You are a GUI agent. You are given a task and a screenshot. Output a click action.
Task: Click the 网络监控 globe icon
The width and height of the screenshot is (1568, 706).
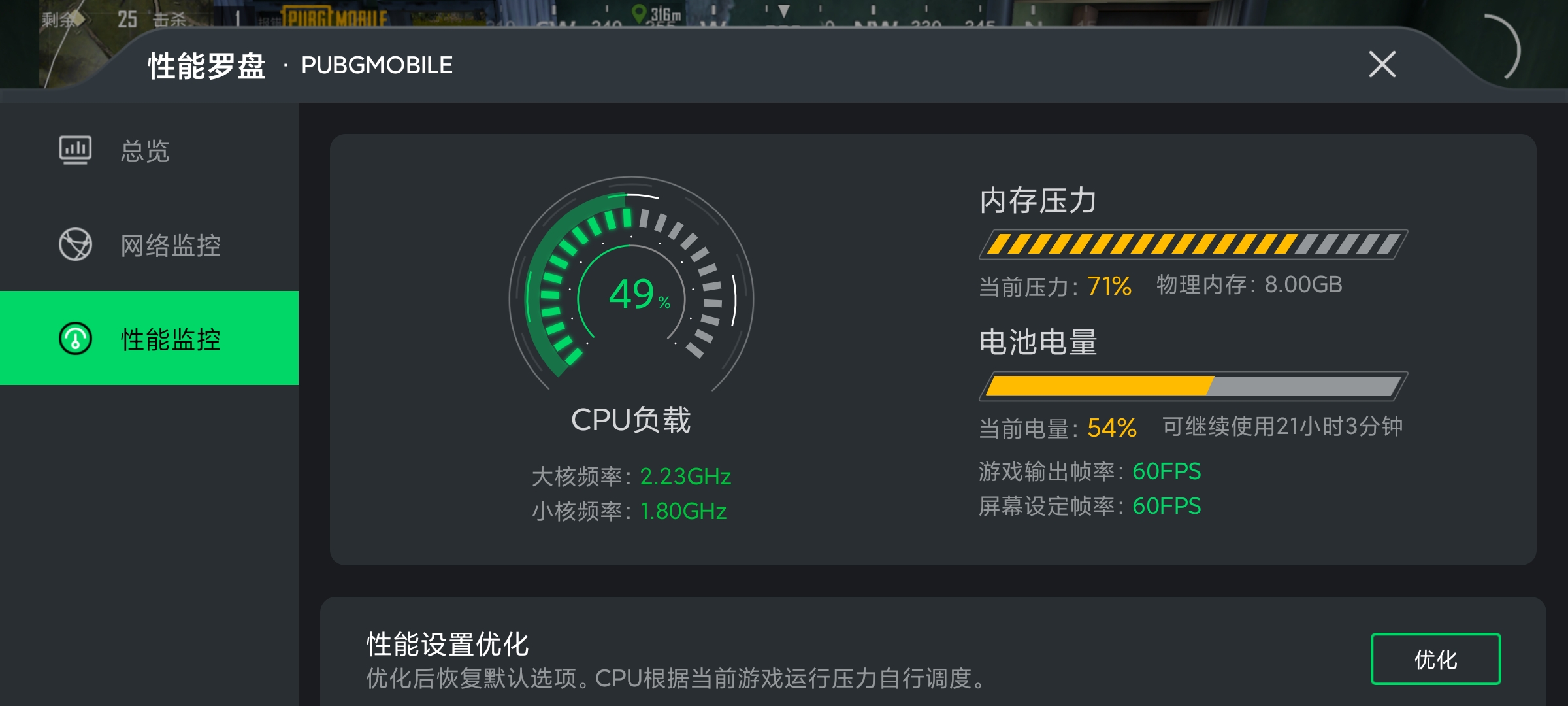75,244
